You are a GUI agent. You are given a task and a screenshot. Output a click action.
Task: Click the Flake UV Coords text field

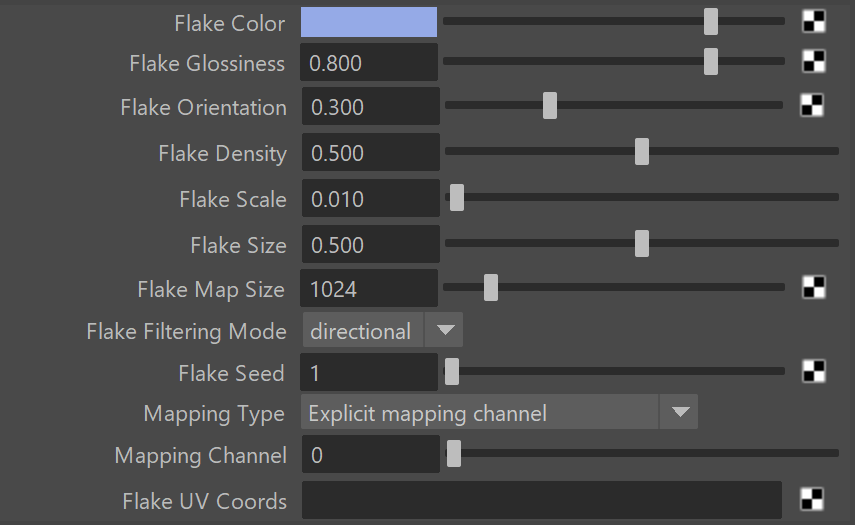(542, 500)
